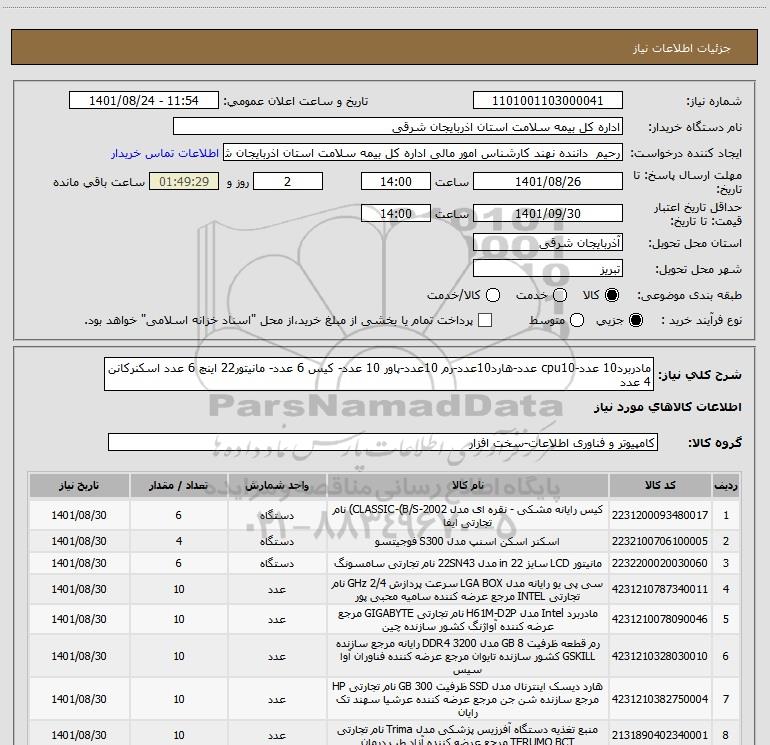Click the GSKILL DDR4 3200 RAM item name
The image size is (770, 745).
(x=468, y=657)
